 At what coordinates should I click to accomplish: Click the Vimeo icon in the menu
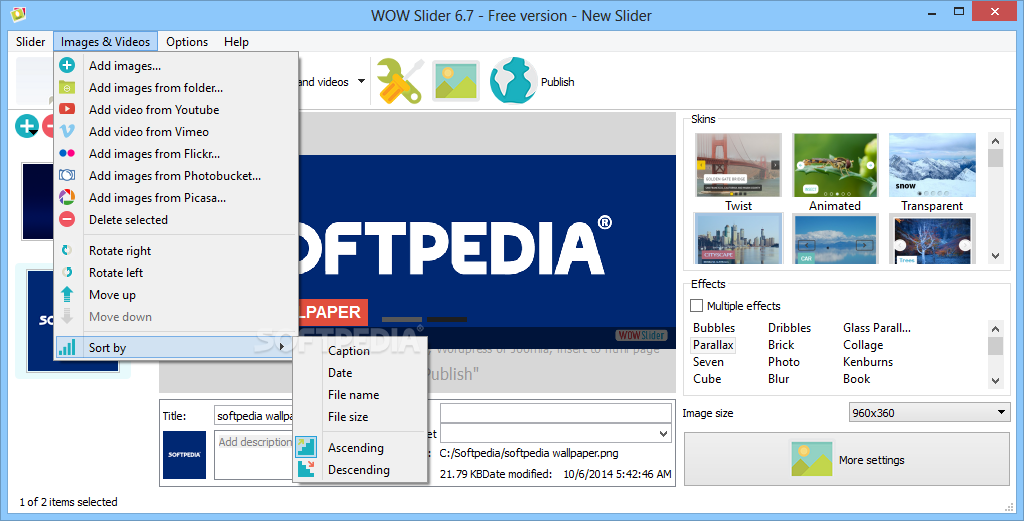[x=67, y=131]
